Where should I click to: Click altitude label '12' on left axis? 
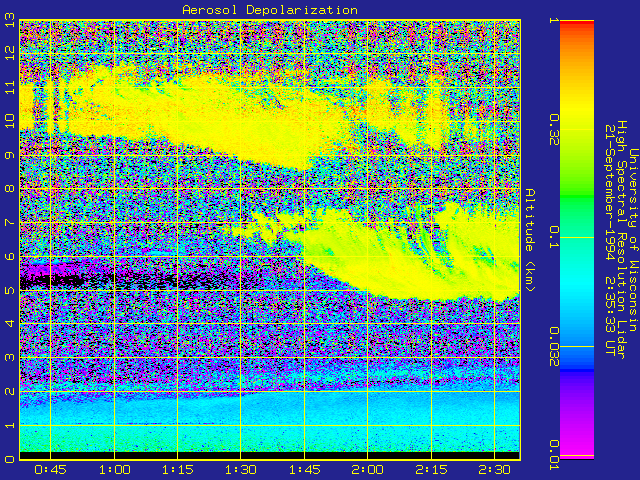pos(10,53)
